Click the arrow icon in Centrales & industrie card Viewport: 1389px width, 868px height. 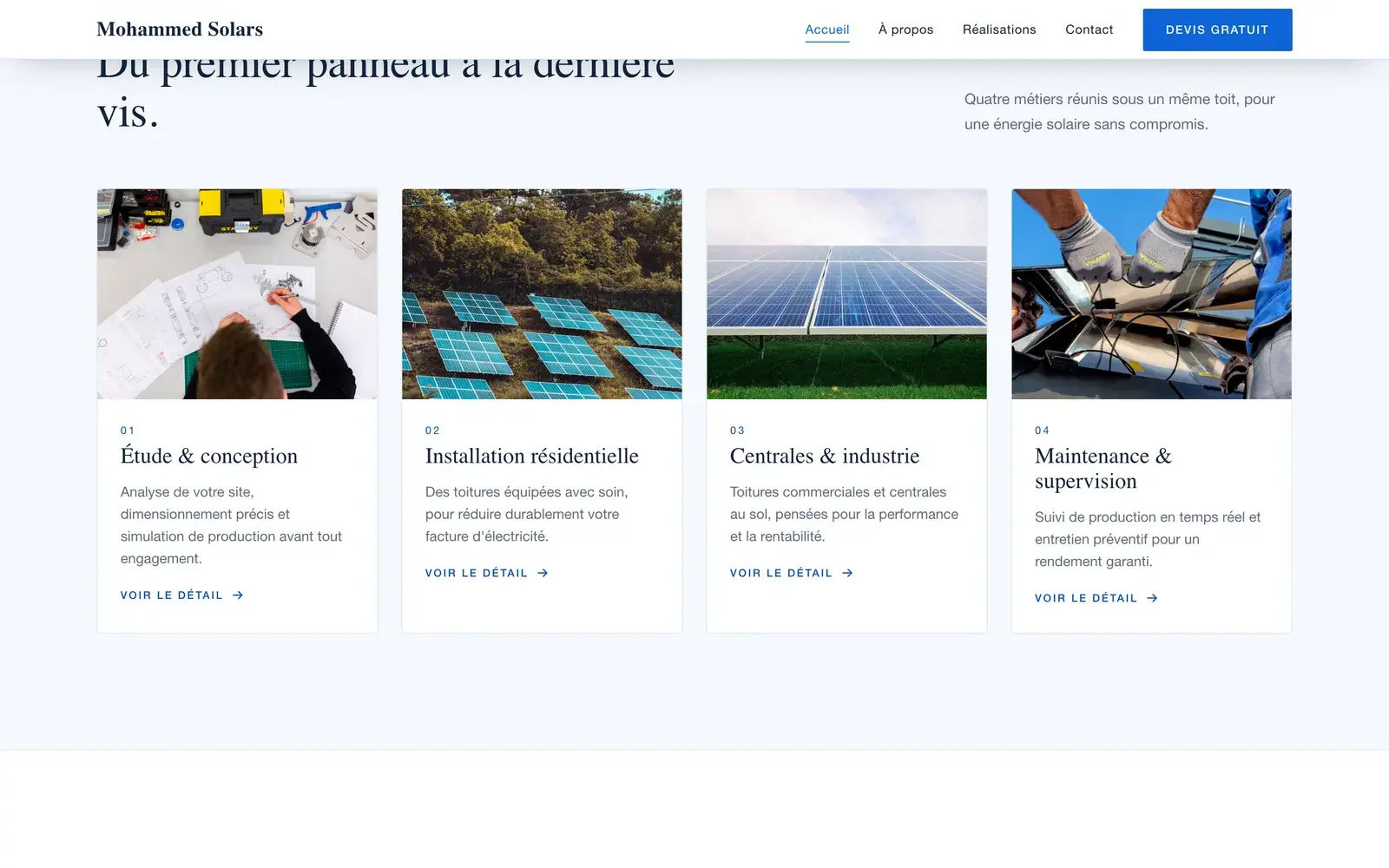click(847, 573)
